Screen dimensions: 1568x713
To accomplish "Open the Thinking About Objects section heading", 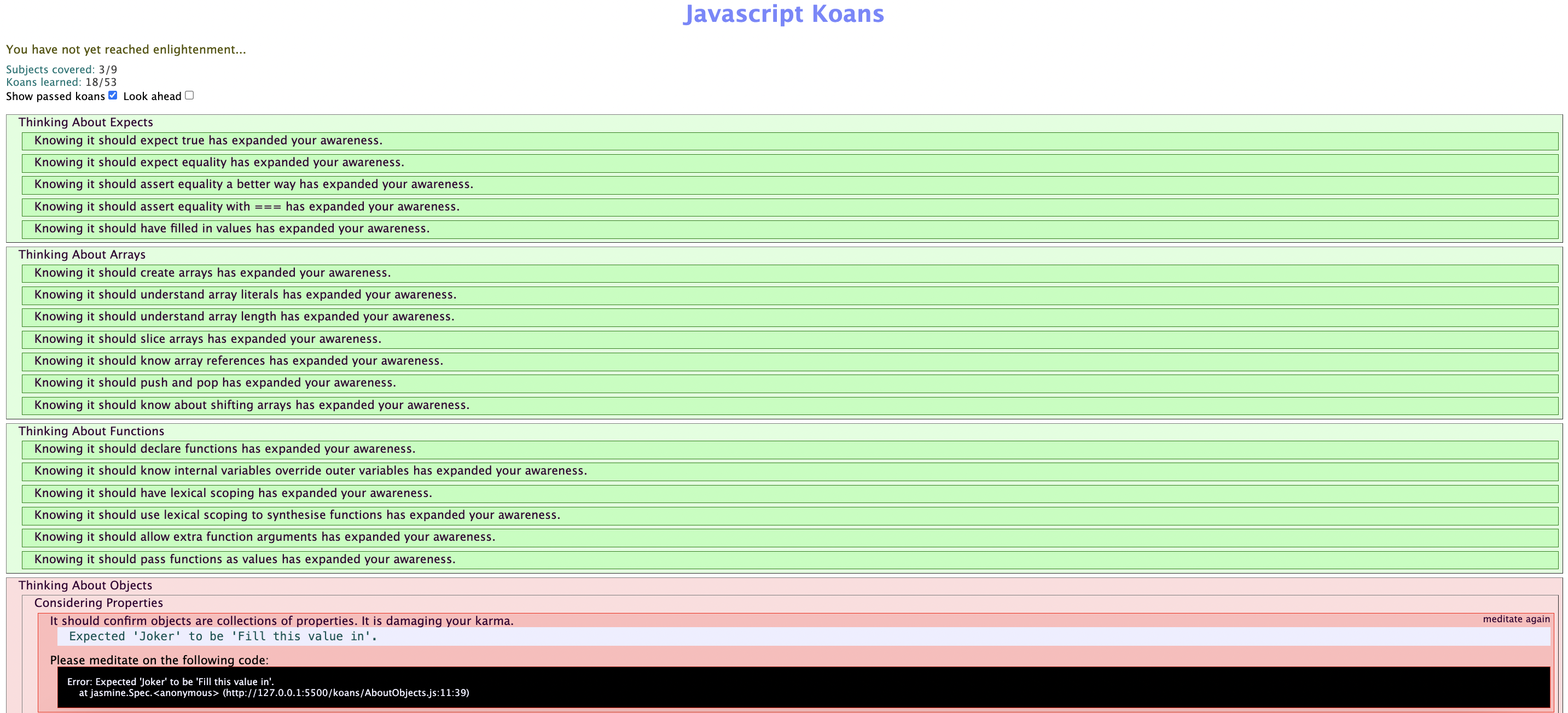I will coord(85,585).
